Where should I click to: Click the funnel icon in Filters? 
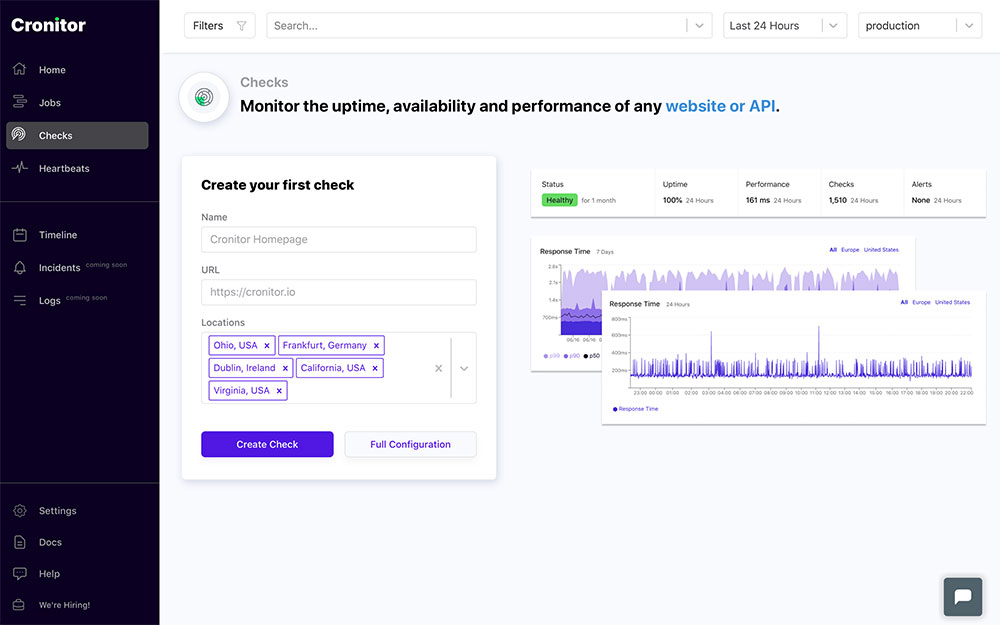242,26
